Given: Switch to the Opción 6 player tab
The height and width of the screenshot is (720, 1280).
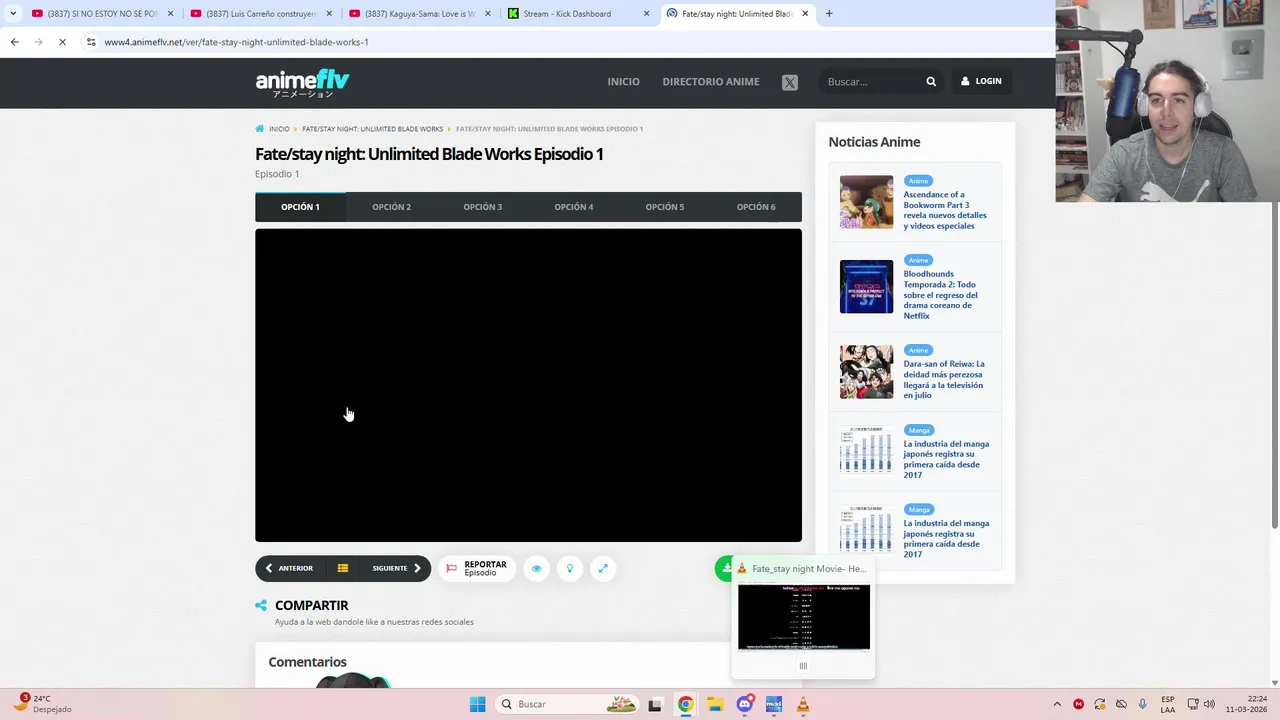Looking at the screenshot, I should (x=756, y=207).
